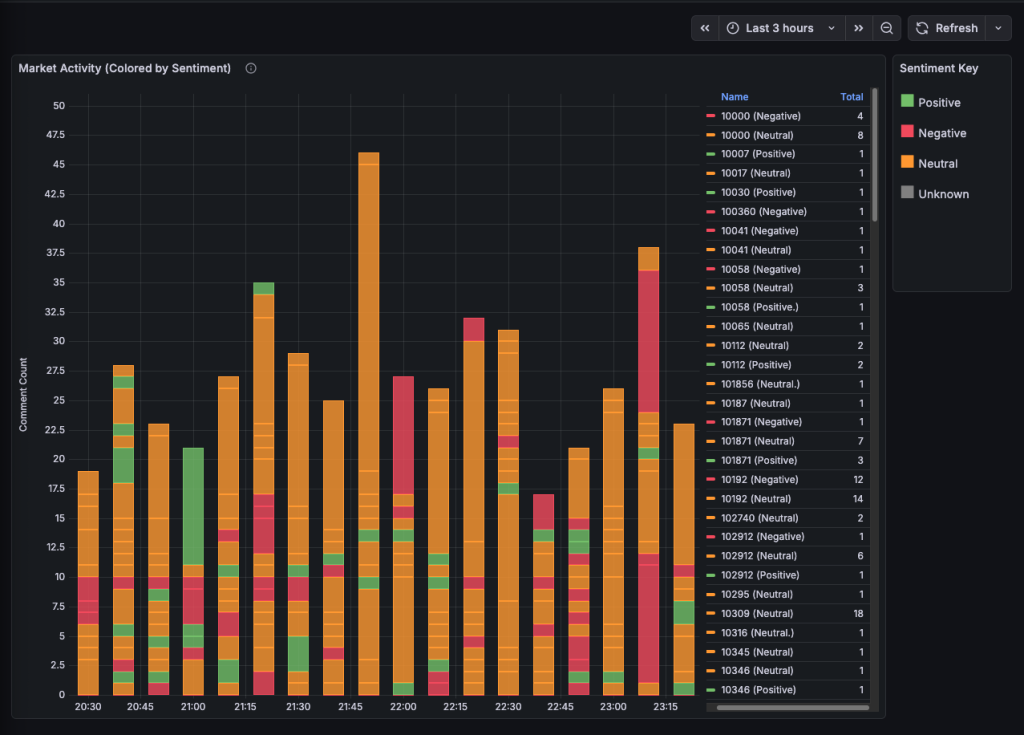Sort legend by the Total column header
This screenshot has height=735, width=1024.
(x=851, y=97)
